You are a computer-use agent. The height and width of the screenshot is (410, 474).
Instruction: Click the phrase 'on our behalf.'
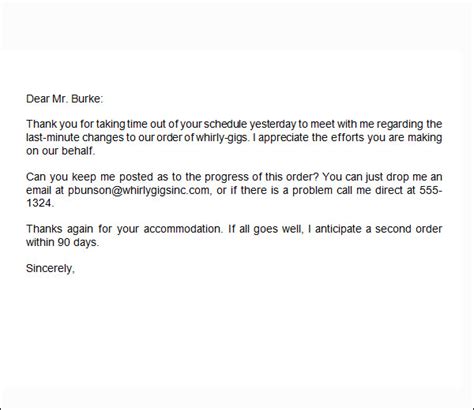[x=61, y=151]
